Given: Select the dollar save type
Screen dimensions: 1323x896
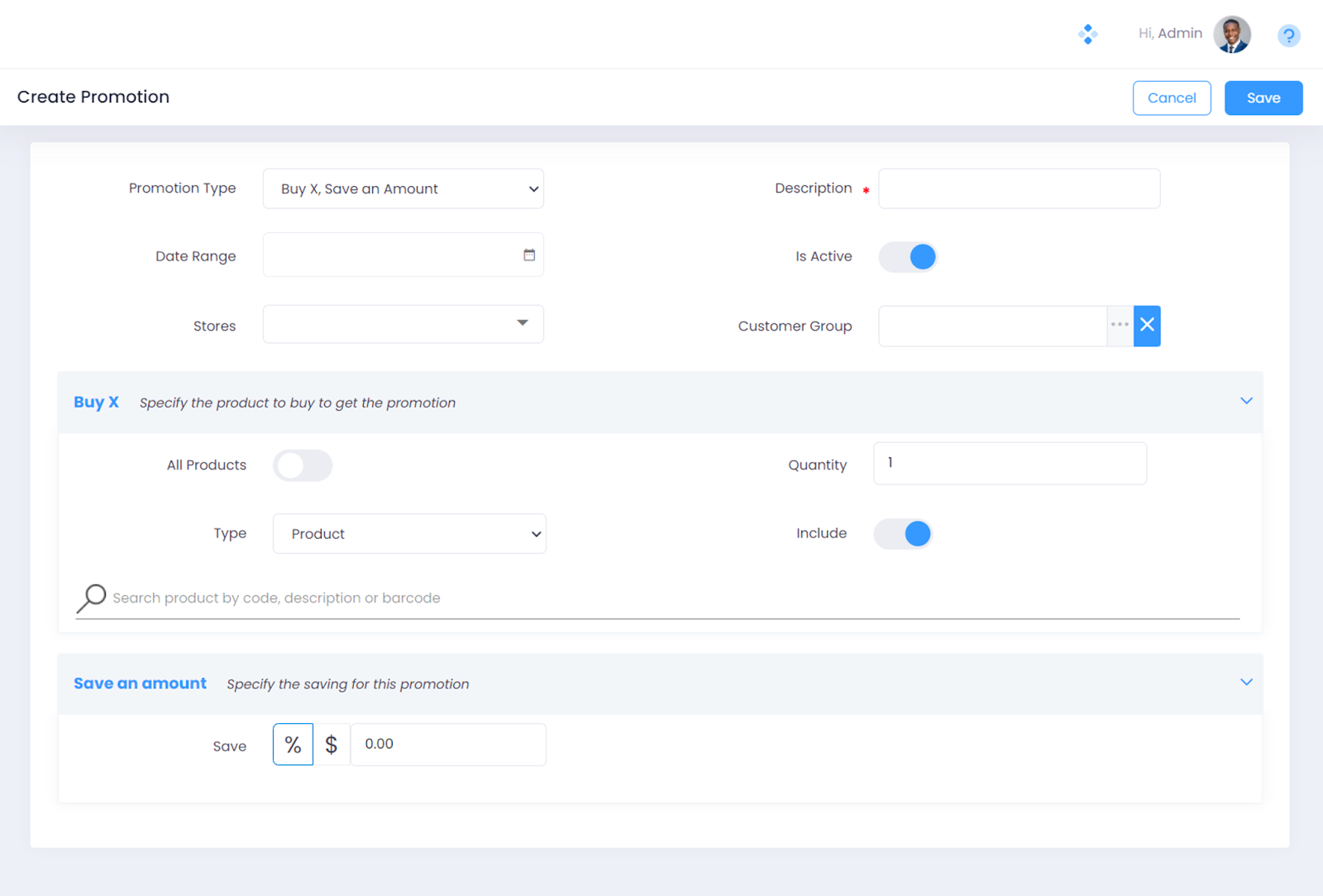Looking at the screenshot, I should click(x=332, y=745).
